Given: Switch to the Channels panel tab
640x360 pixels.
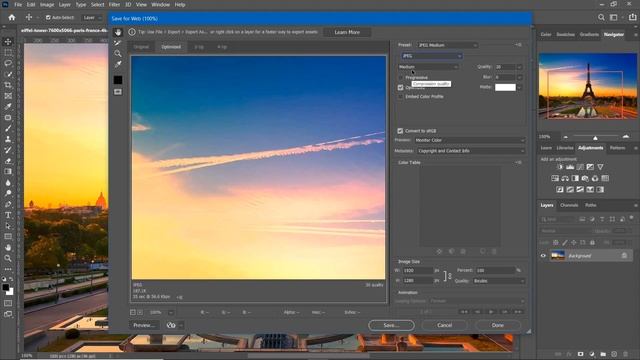Looking at the screenshot, I should (569, 205).
